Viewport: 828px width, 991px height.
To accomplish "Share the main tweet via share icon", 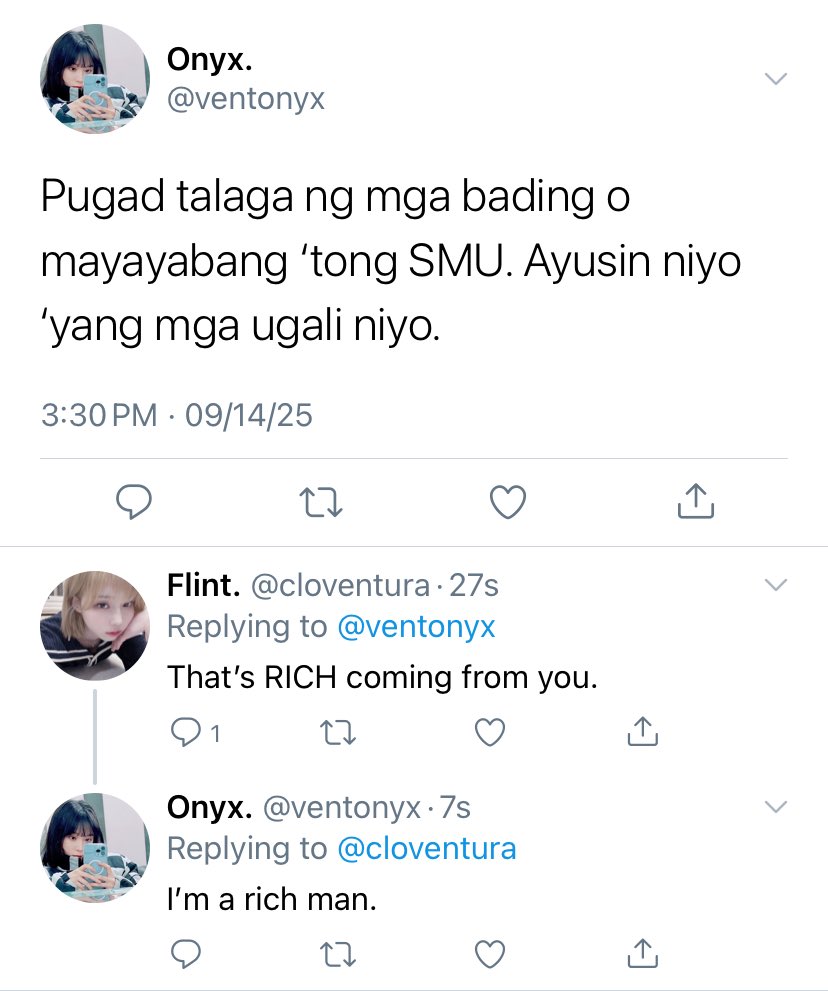I will point(695,501).
